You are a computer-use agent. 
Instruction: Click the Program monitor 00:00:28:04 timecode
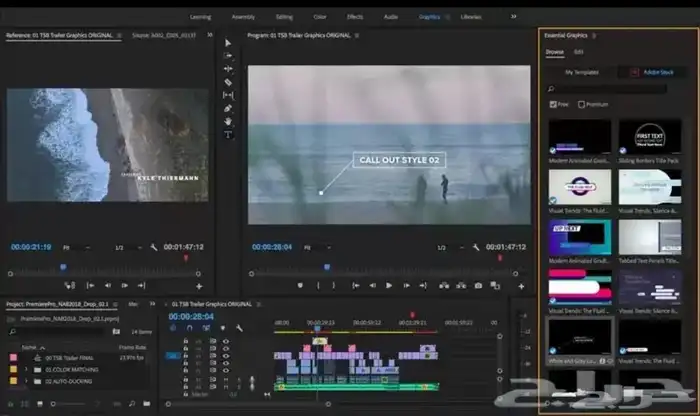tap(272, 247)
